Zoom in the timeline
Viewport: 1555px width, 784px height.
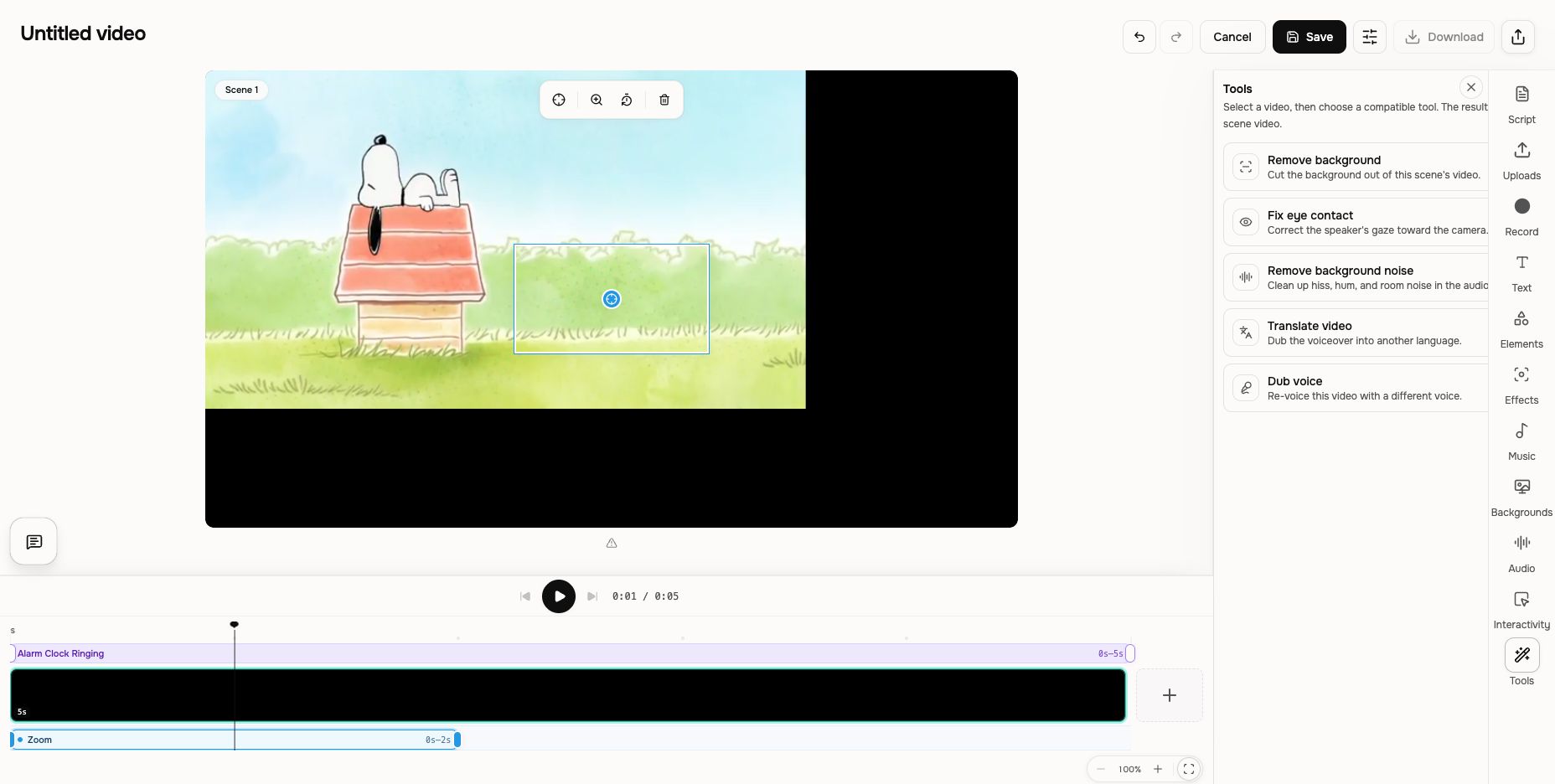click(1158, 769)
